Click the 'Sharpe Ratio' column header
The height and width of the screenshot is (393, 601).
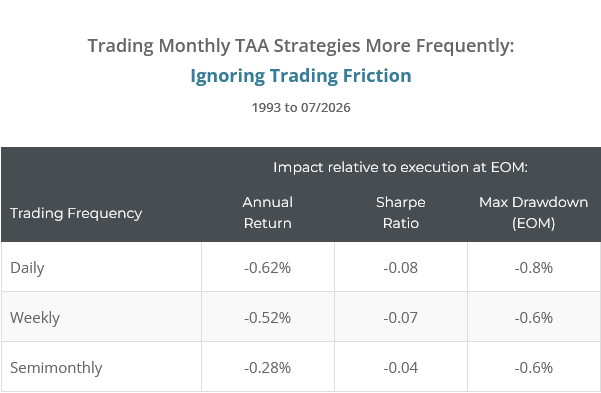(401, 213)
